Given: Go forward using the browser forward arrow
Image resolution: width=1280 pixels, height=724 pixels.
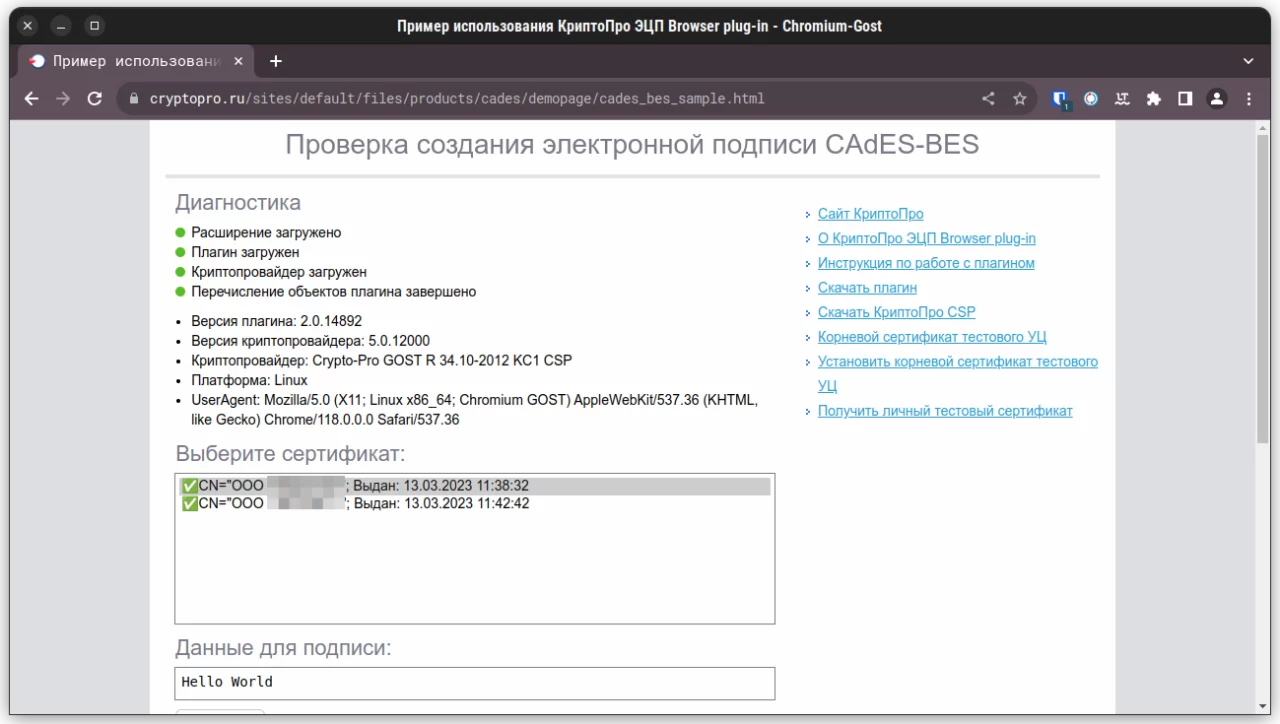Looking at the screenshot, I should point(63,99).
